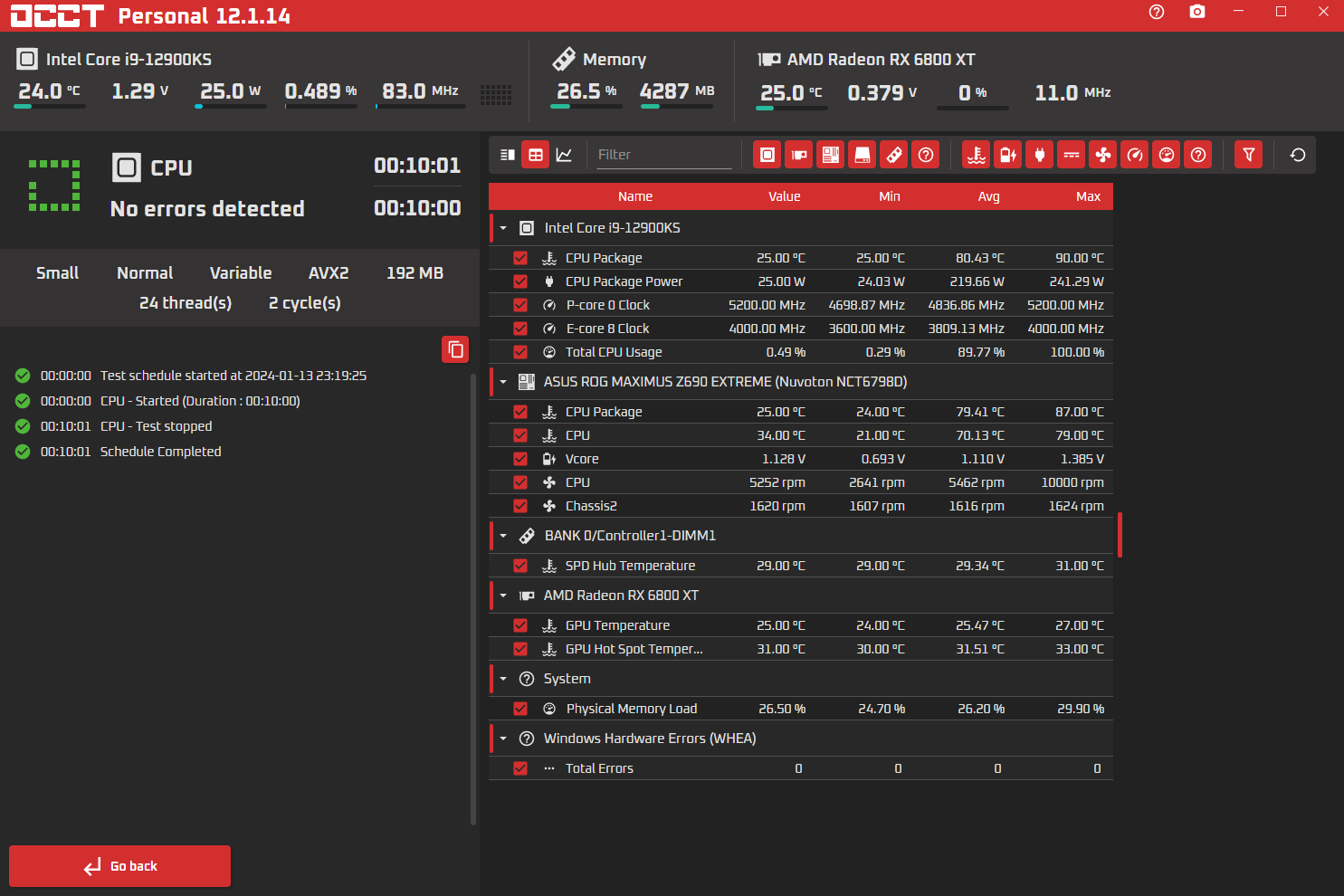Toggle the fan sensors filter icon

click(x=1103, y=155)
